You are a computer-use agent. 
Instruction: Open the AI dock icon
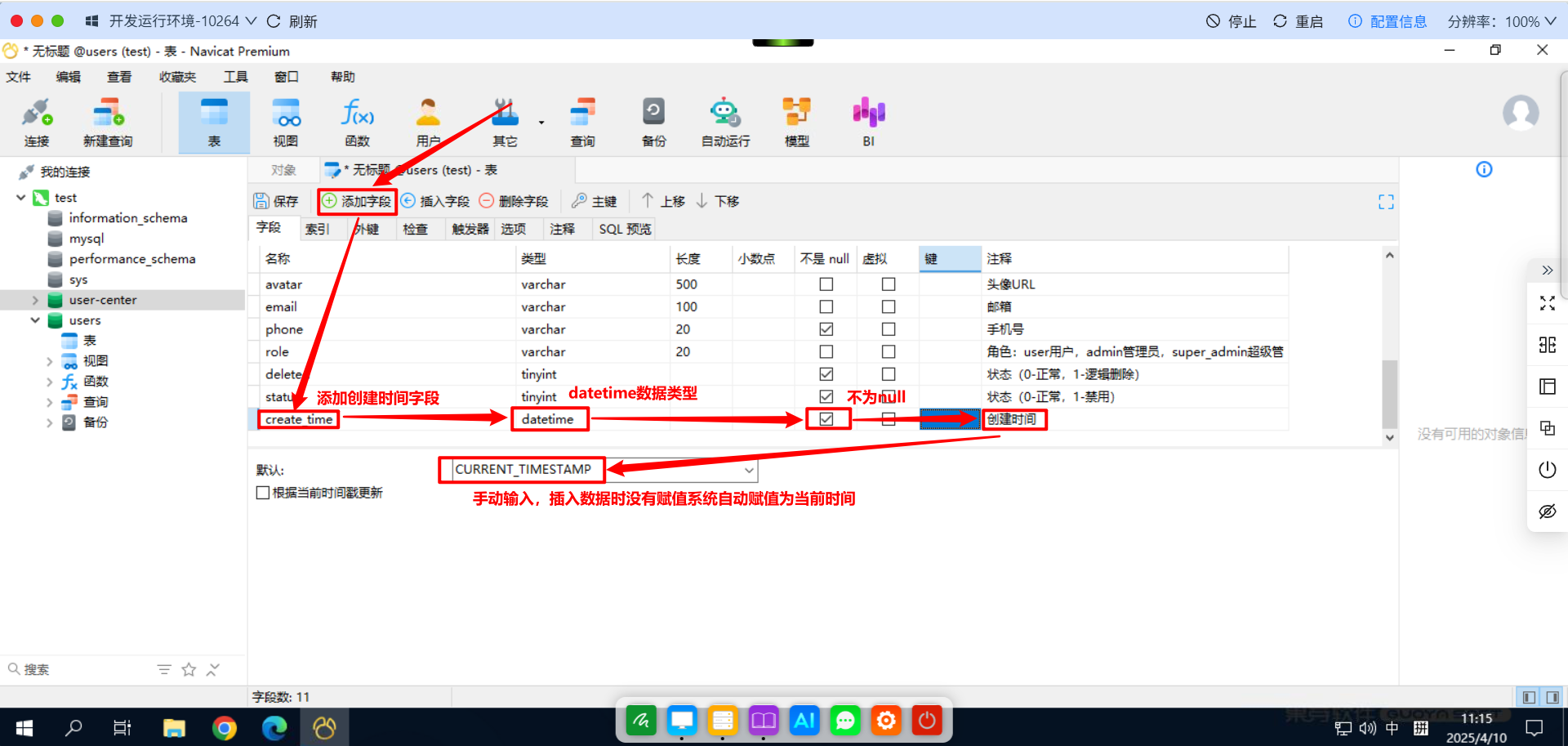[x=804, y=720]
